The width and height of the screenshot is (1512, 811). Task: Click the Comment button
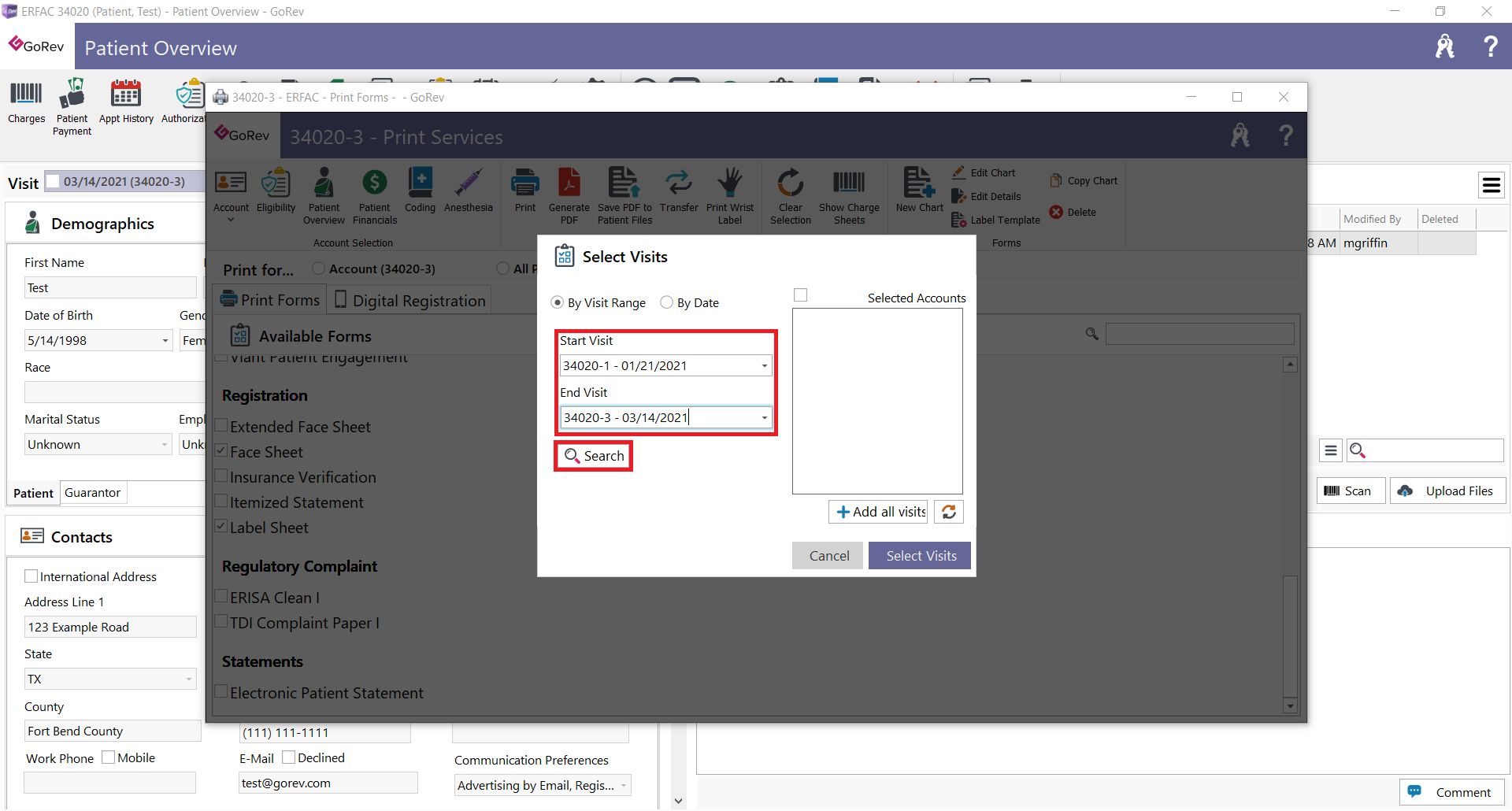pos(1452,792)
